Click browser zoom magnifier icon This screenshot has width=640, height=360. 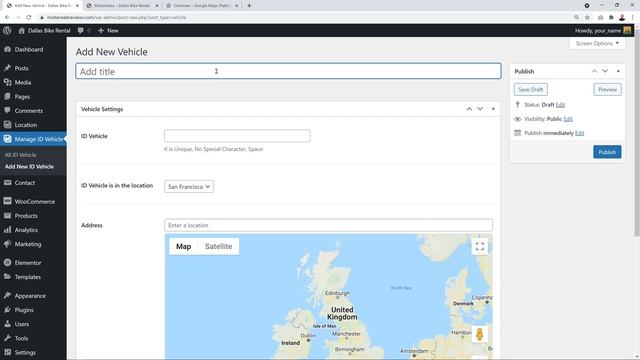pos(576,18)
